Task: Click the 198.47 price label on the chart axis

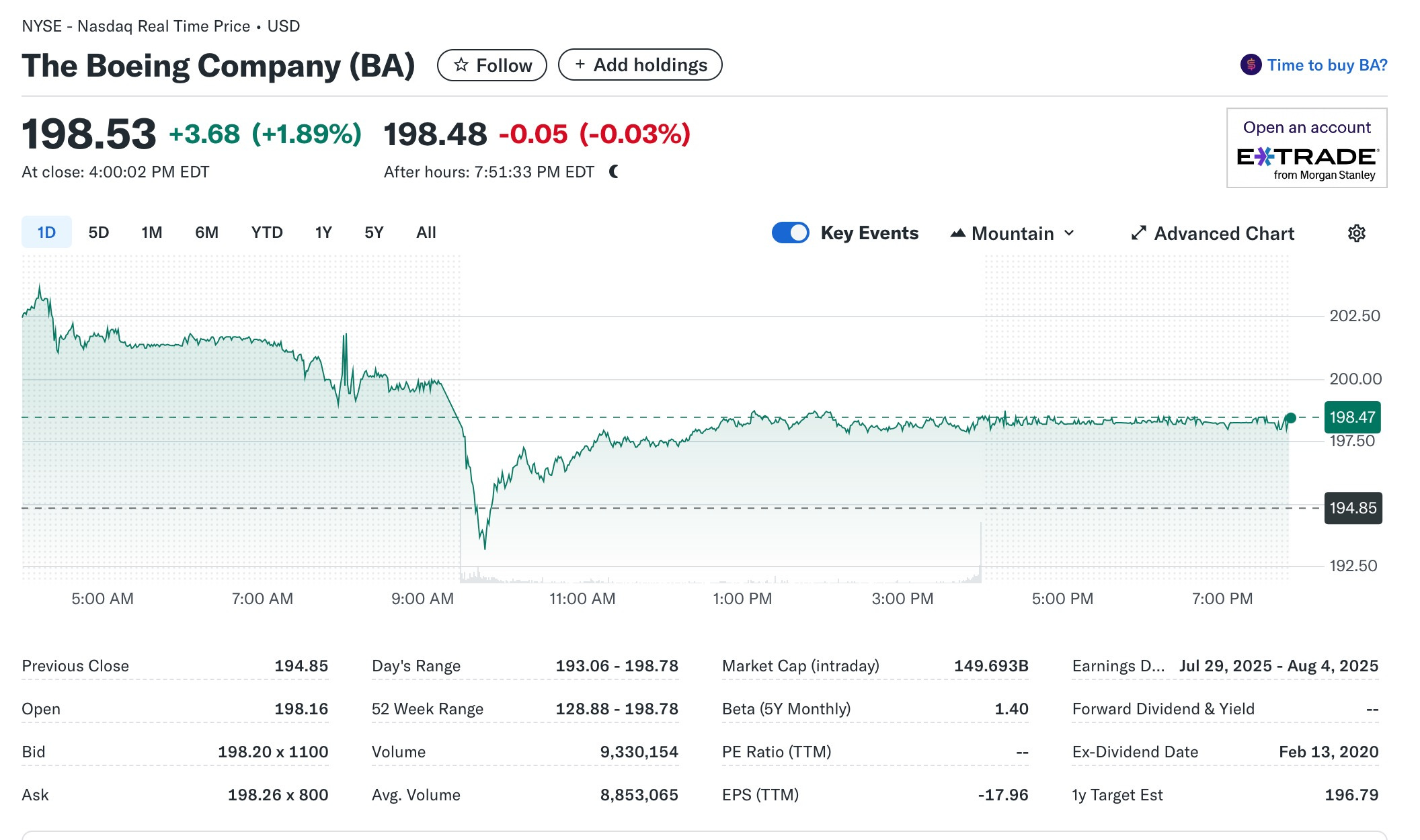Action: 1352,417
